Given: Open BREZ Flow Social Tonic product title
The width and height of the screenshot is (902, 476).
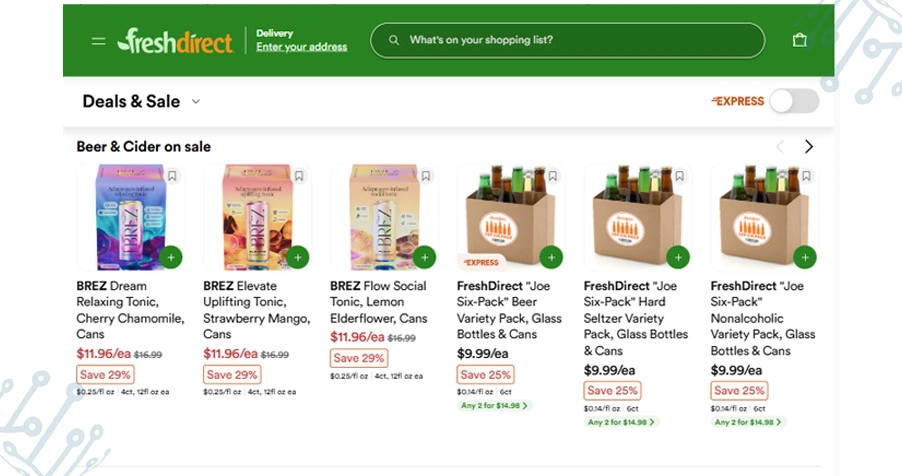Looking at the screenshot, I should 378,301.
